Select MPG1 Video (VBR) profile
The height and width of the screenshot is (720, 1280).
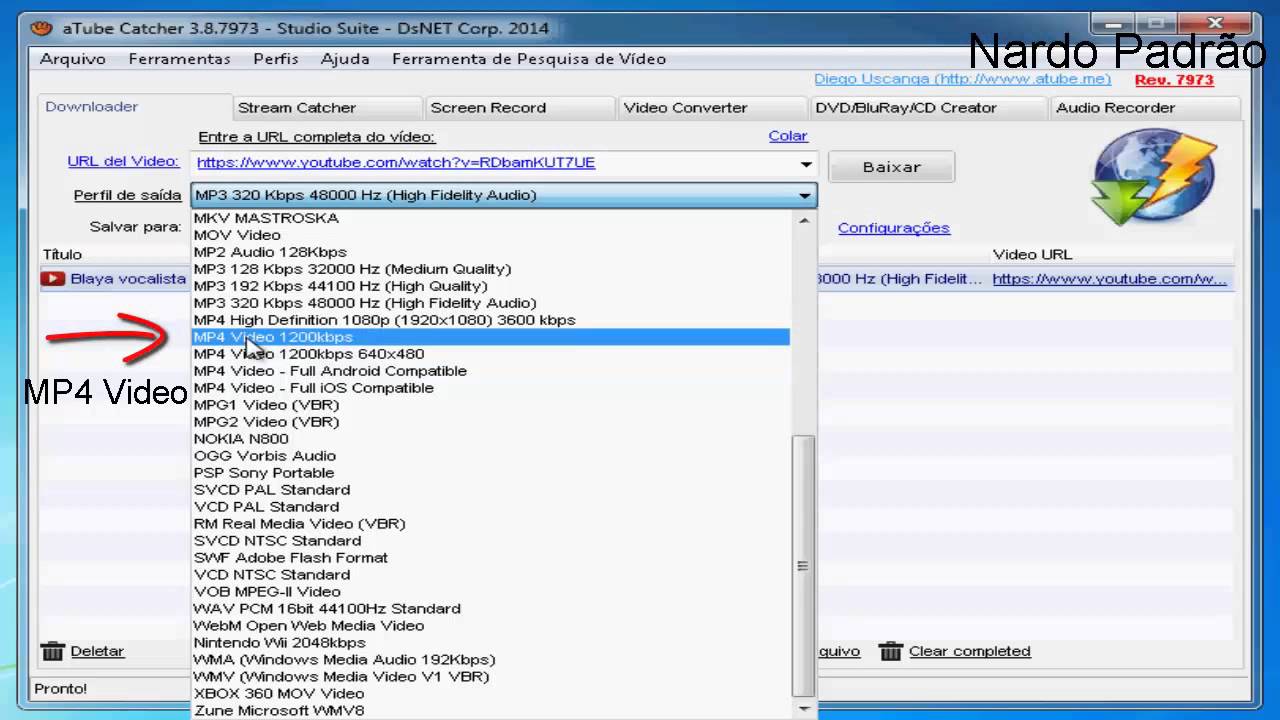(x=491, y=405)
